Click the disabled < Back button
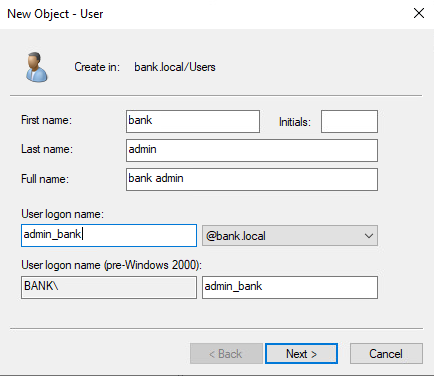 pos(226,353)
